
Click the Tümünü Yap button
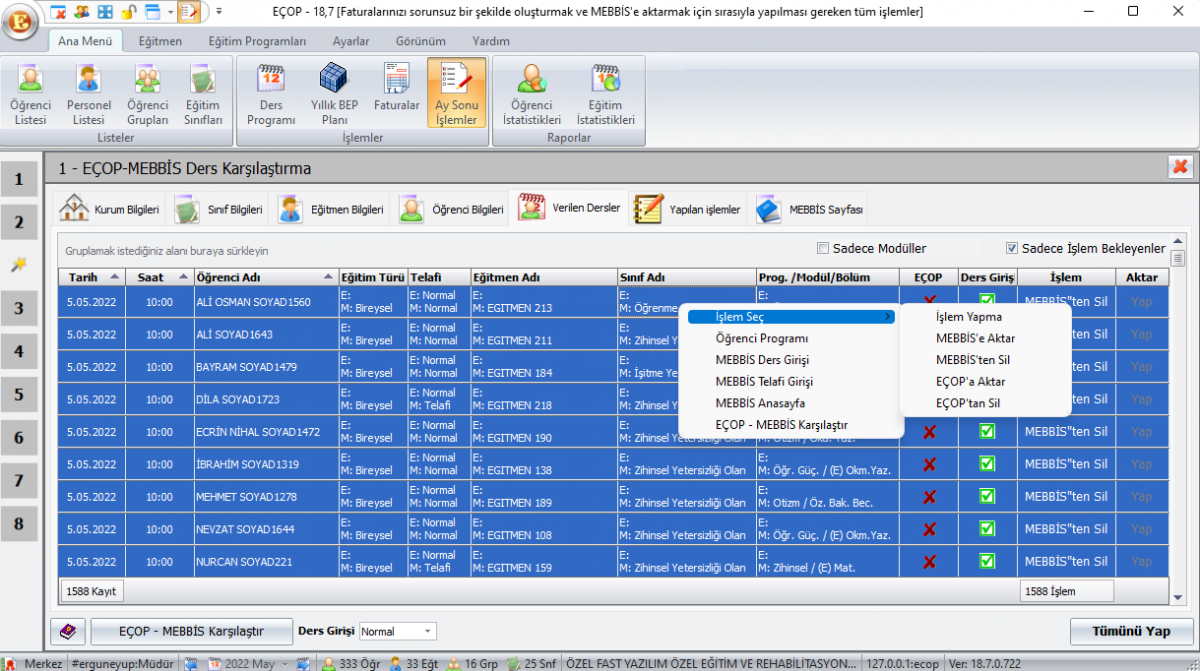coord(1130,631)
